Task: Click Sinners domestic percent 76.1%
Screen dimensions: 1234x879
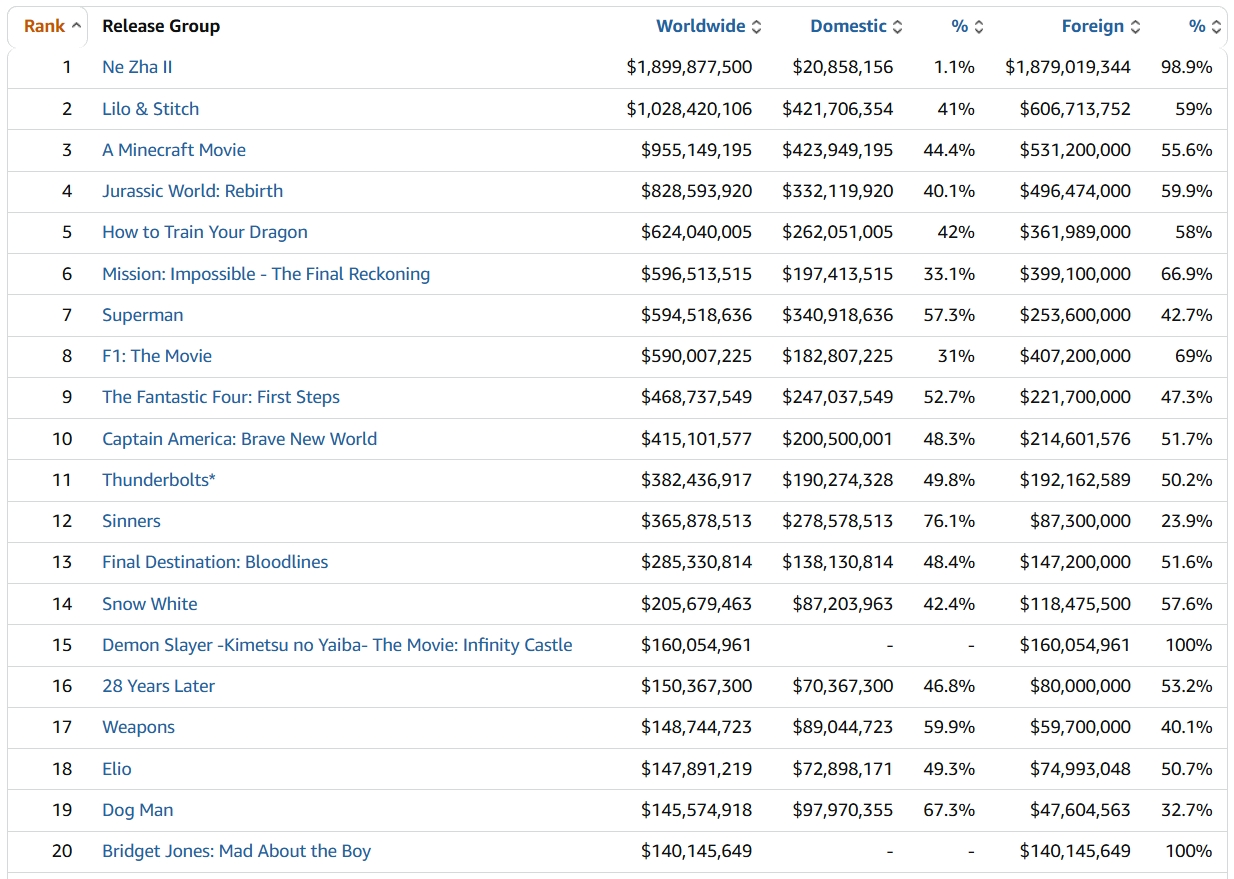Action: [949, 521]
